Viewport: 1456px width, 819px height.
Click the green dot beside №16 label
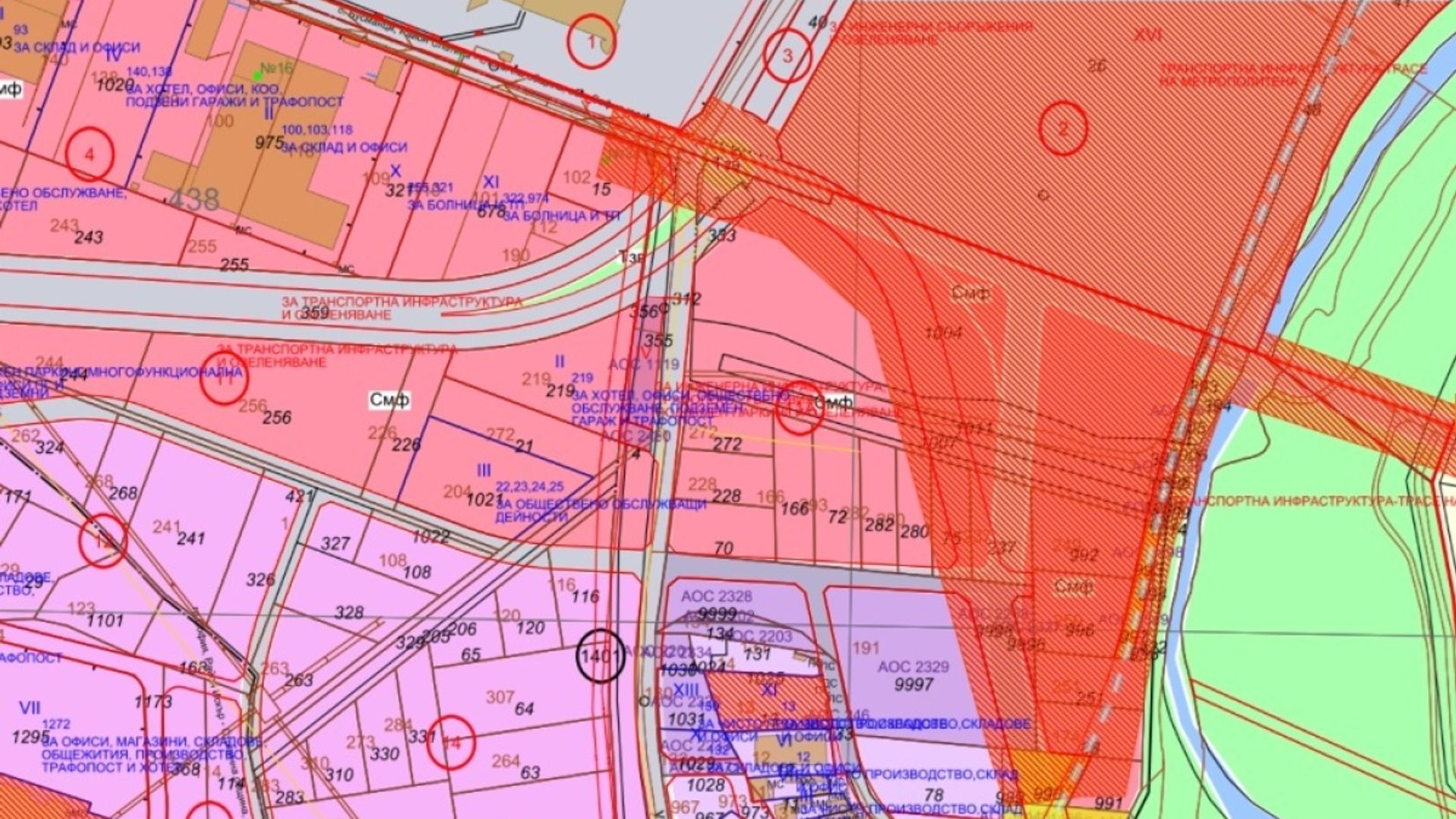point(257,75)
